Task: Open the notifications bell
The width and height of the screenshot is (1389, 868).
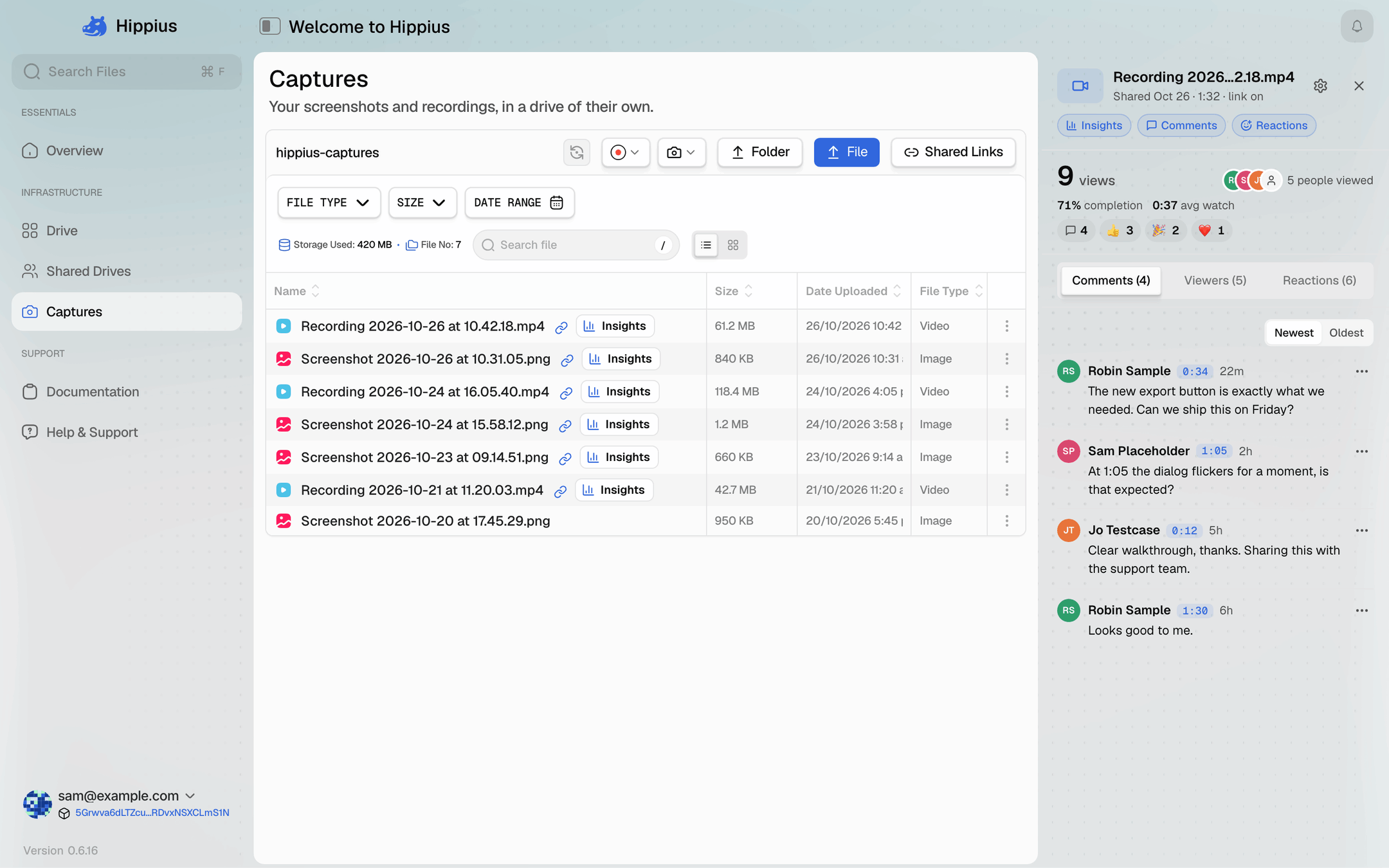Action: click(x=1357, y=26)
